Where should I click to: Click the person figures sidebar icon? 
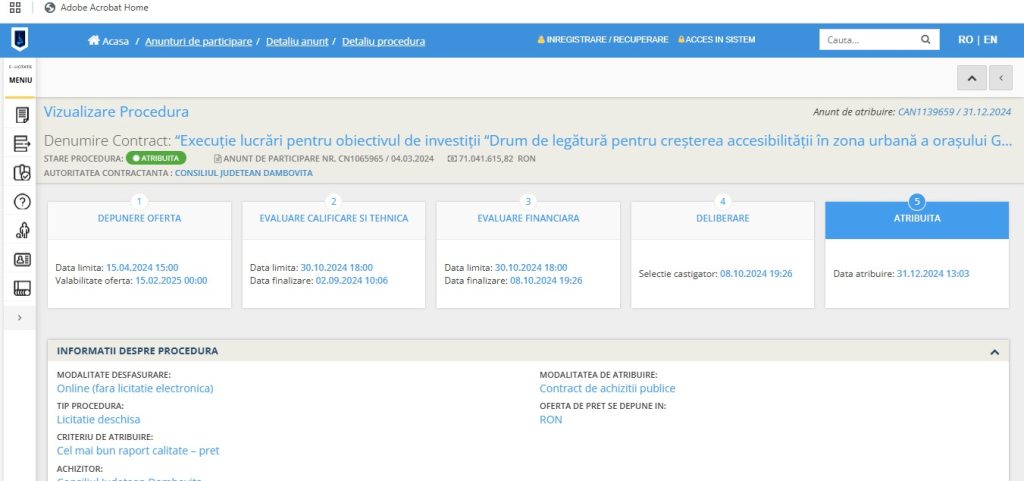pyautogui.click(x=21, y=231)
